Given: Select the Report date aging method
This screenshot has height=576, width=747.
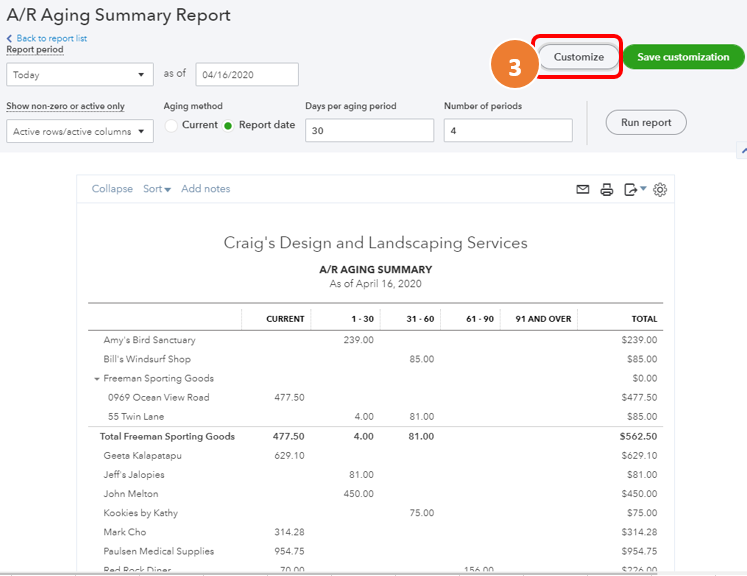Looking at the screenshot, I should 228,125.
